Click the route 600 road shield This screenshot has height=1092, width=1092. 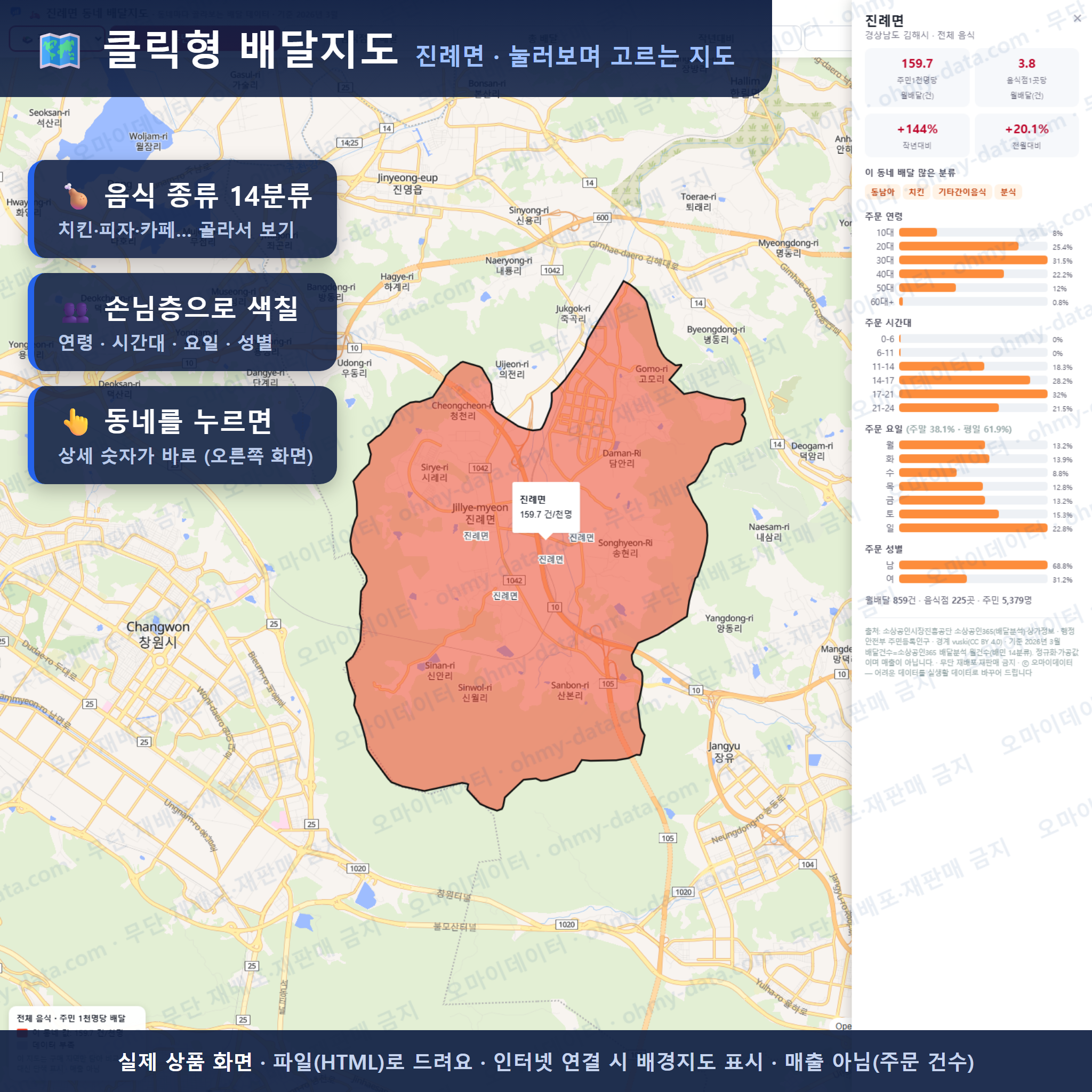603,218
